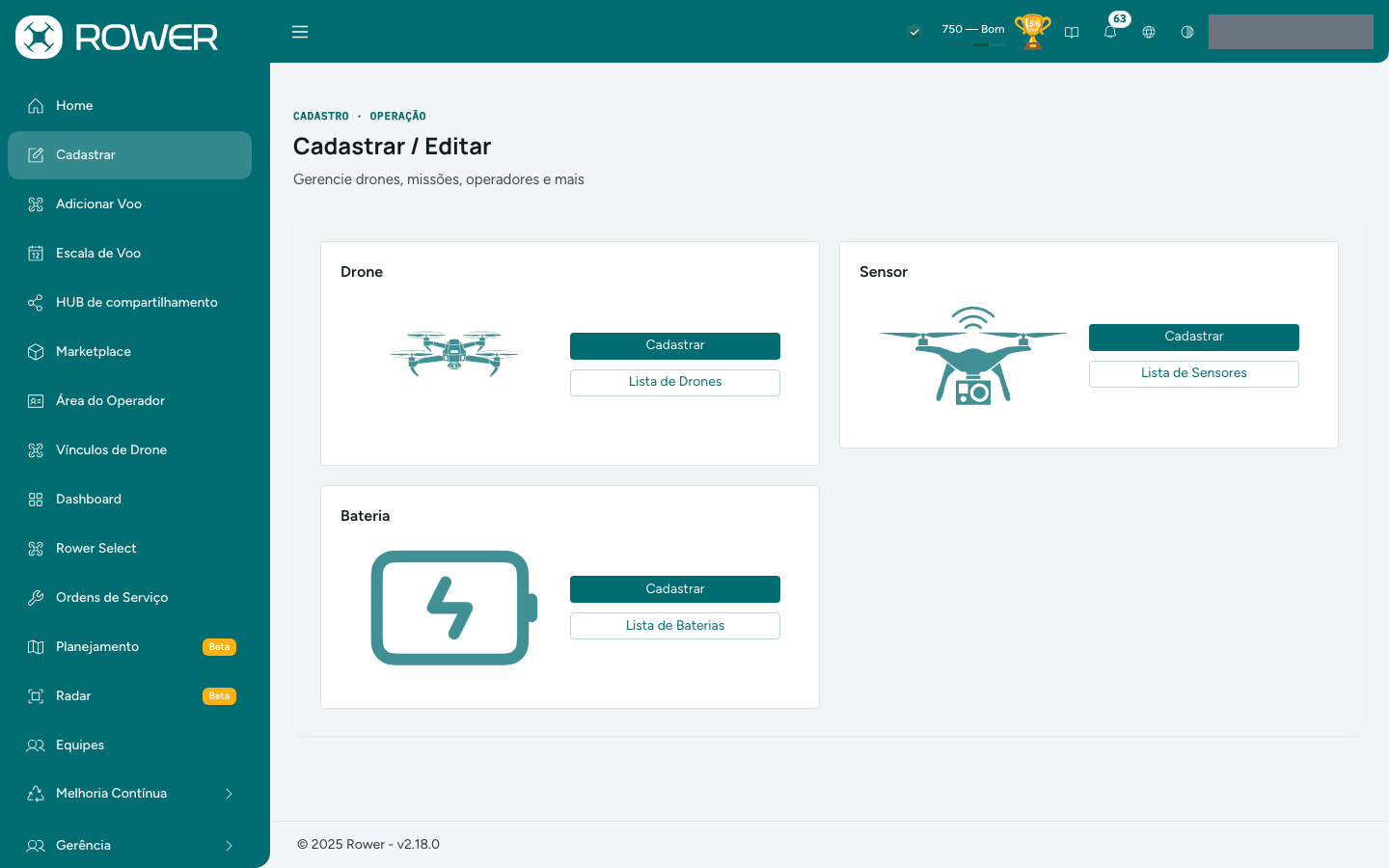Image resolution: width=1389 pixels, height=868 pixels.
Task: Toggle dark/light contrast theme icon
Action: coord(1187,32)
